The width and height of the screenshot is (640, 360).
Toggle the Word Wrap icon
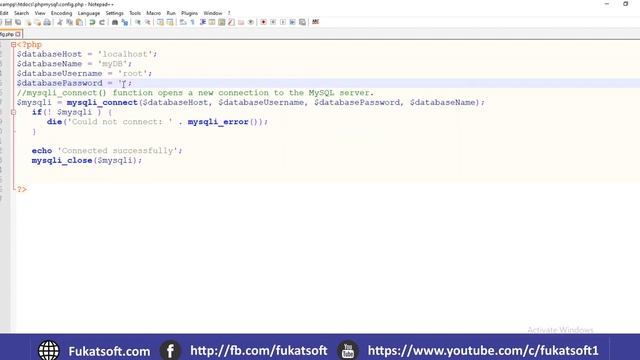click(x=183, y=22)
